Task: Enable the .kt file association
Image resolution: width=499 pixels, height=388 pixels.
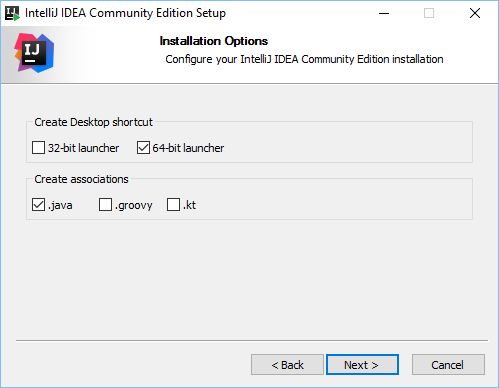Action: [173, 205]
